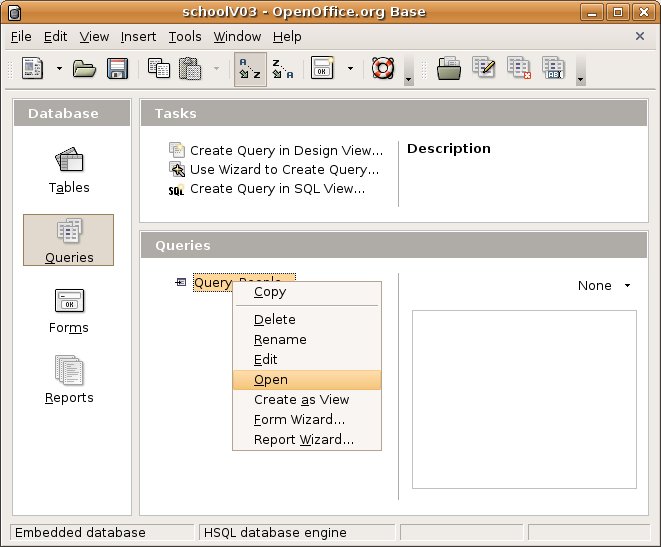Screen dimensions: 661x547
Task: Save the database with the floppy icon
Action: pos(117,68)
